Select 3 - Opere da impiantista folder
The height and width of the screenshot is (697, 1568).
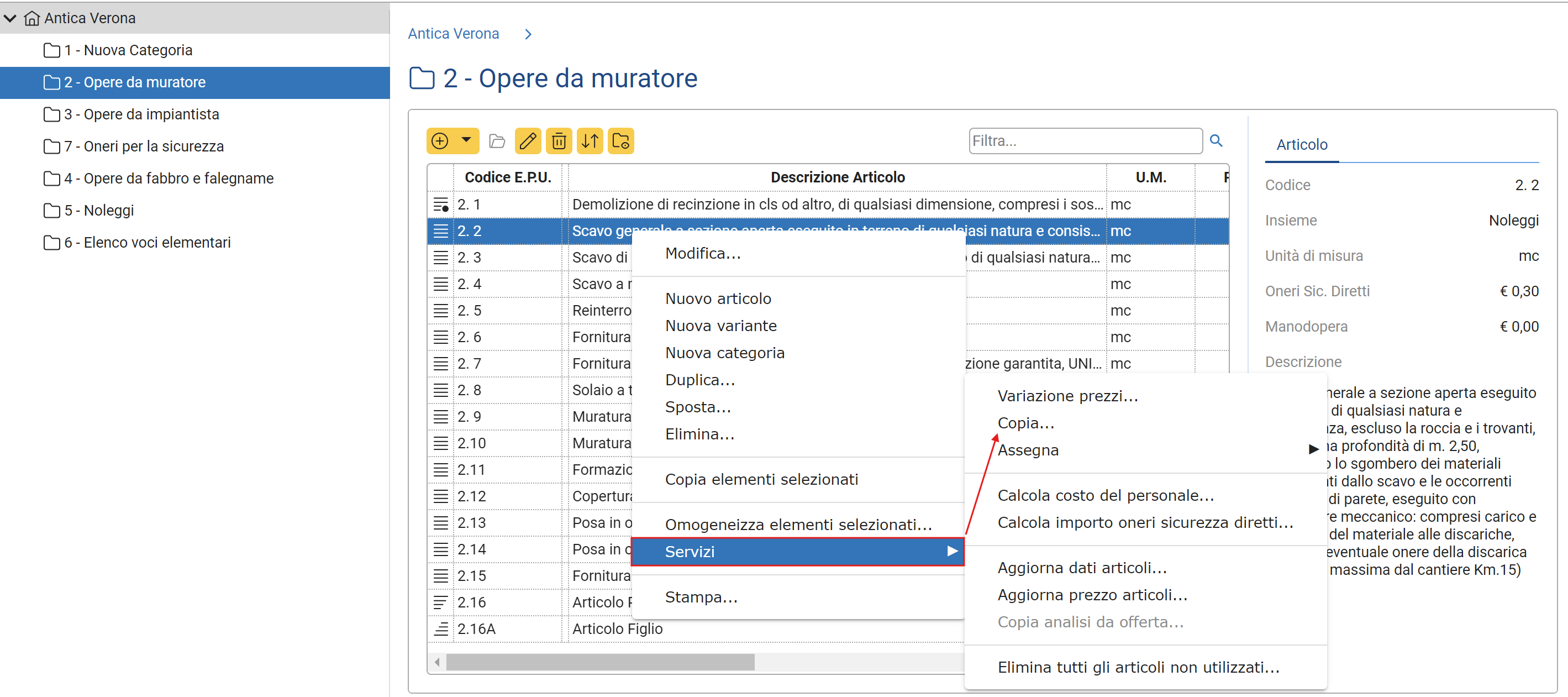click(141, 114)
